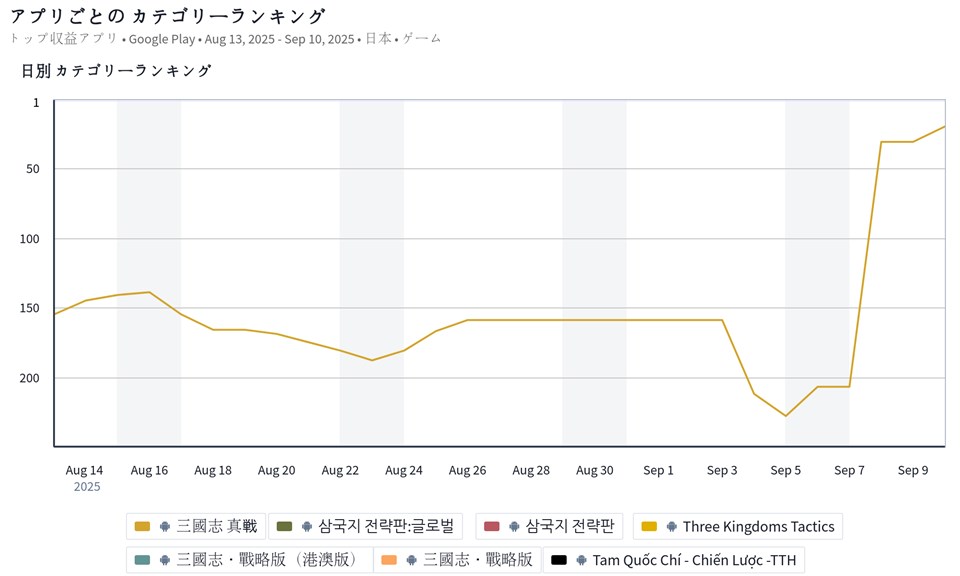Click the red swatch for 삼국지 전략판
Viewport: 960px width, 576px height.
coord(491,527)
